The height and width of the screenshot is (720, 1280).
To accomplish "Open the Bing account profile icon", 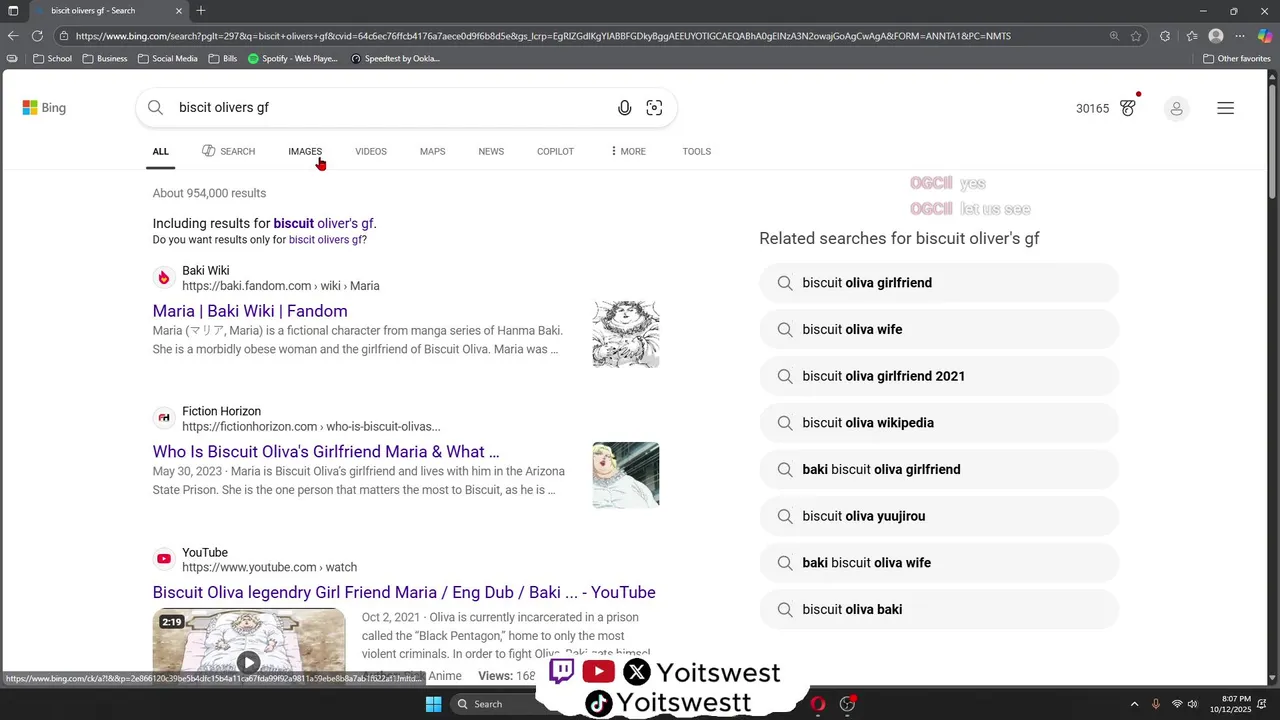I will pos(1176,108).
